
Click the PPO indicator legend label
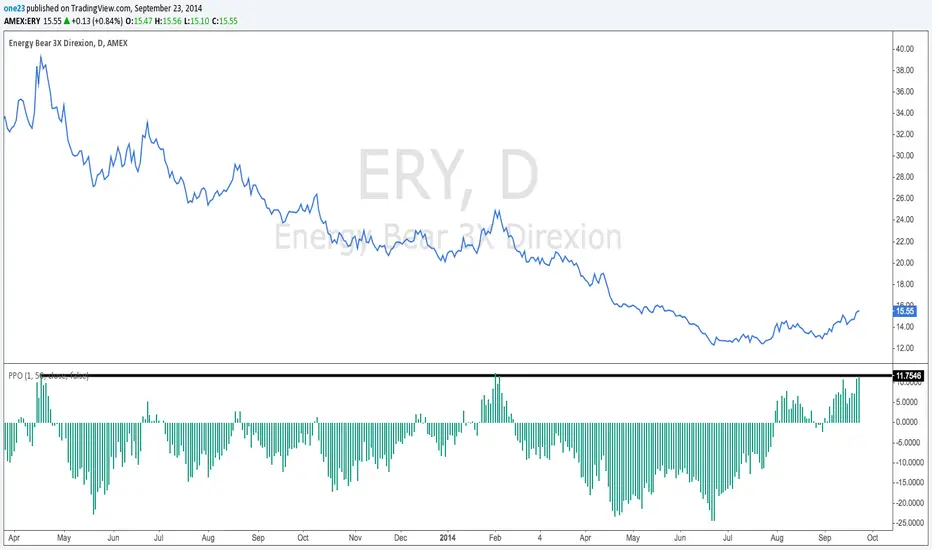point(48,376)
